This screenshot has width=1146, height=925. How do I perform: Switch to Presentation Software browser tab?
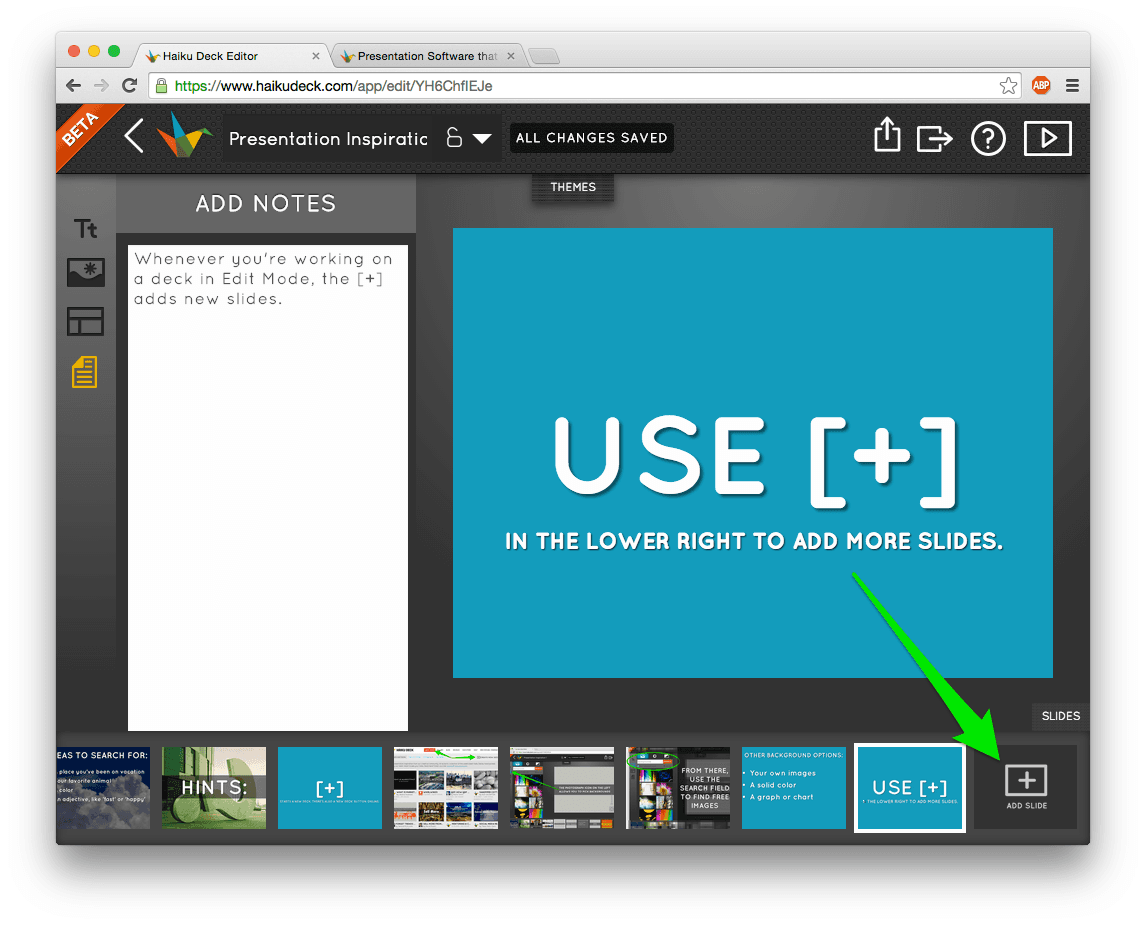[427, 56]
